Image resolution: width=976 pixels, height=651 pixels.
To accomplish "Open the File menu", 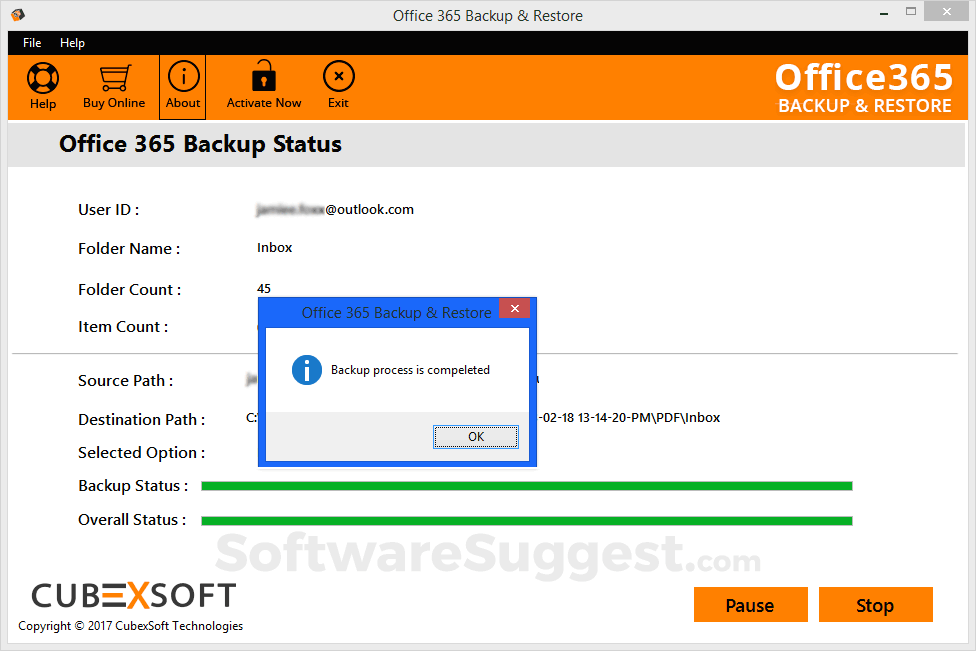I will (x=32, y=43).
